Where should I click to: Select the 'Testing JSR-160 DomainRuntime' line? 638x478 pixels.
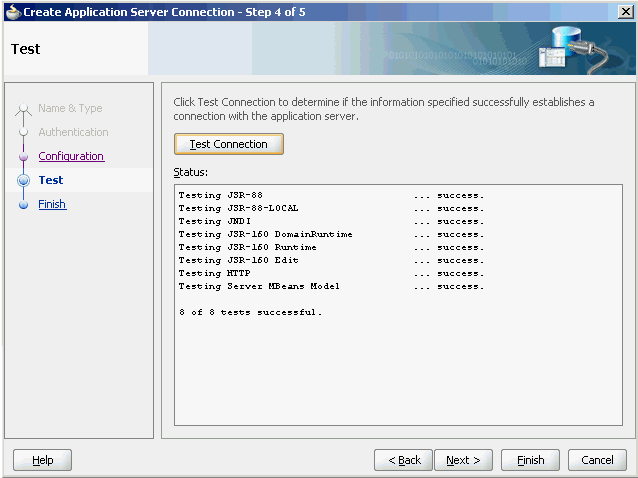coord(331,234)
